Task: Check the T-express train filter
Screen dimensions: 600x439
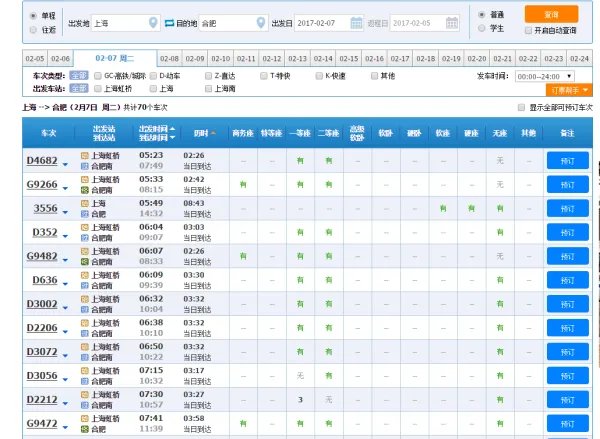Action: (264, 76)
